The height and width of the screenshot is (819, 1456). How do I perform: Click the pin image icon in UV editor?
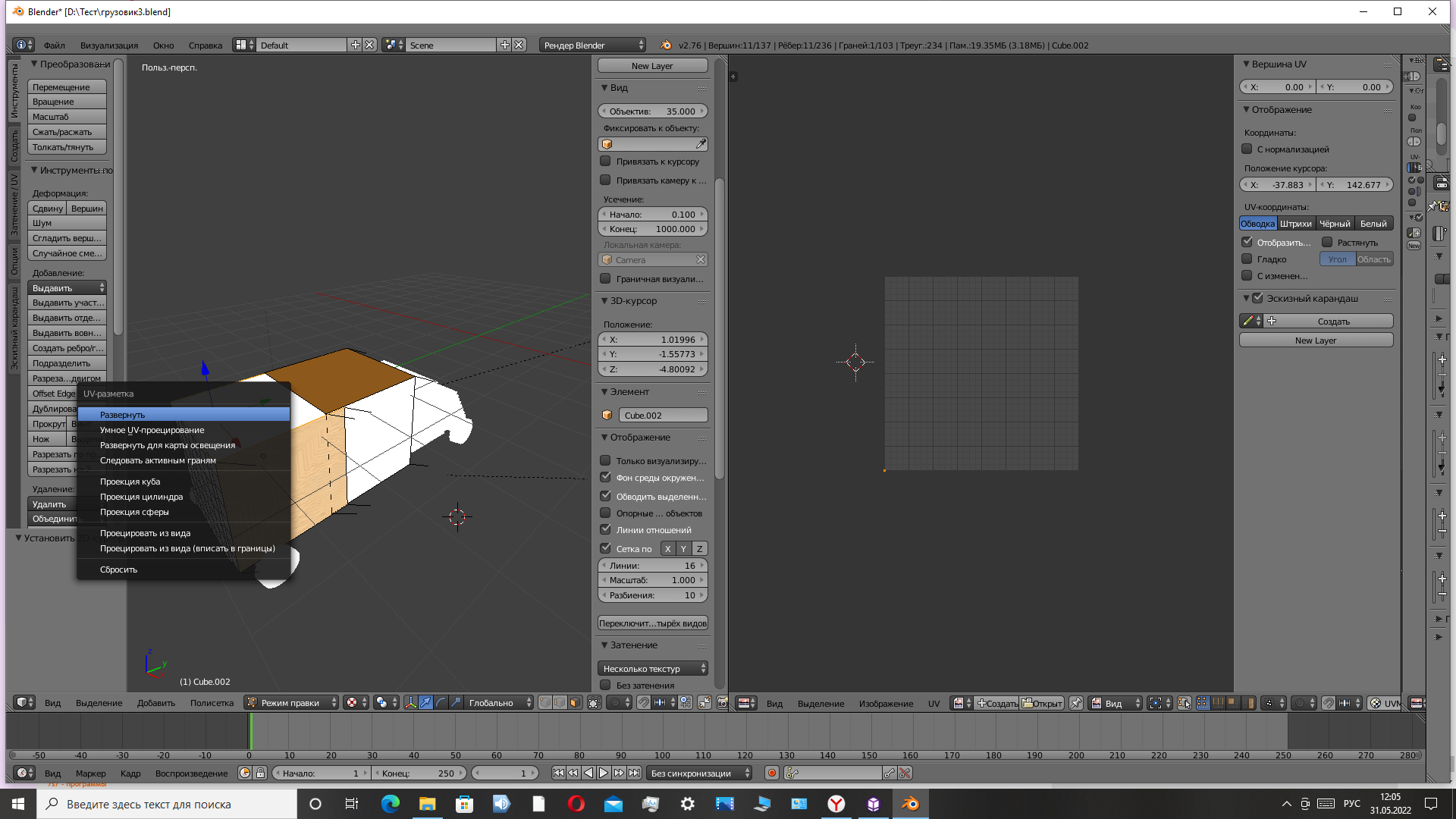(x=1075, y=704)
